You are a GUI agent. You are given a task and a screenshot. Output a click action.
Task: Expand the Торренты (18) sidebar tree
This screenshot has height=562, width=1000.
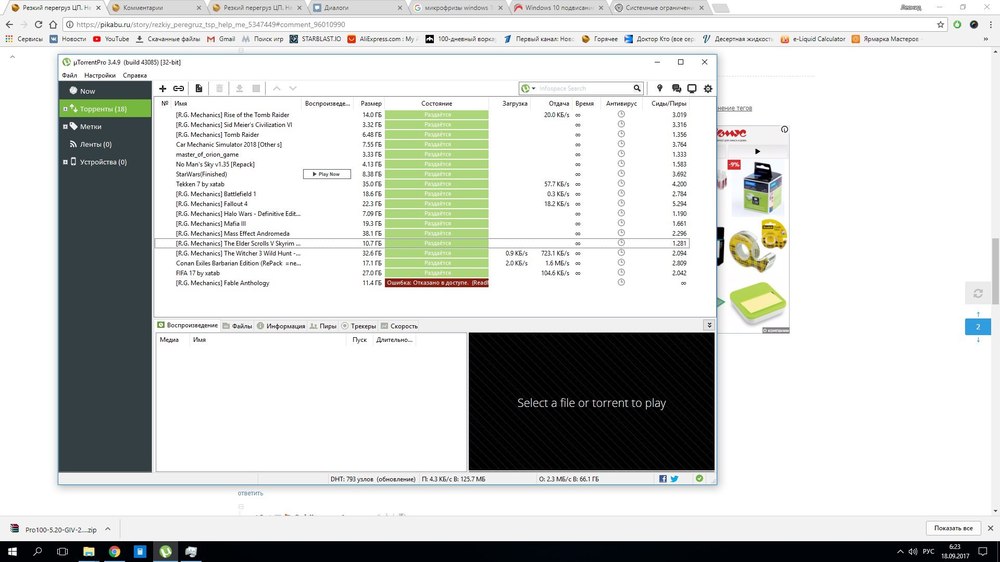[x=65, y=109]
